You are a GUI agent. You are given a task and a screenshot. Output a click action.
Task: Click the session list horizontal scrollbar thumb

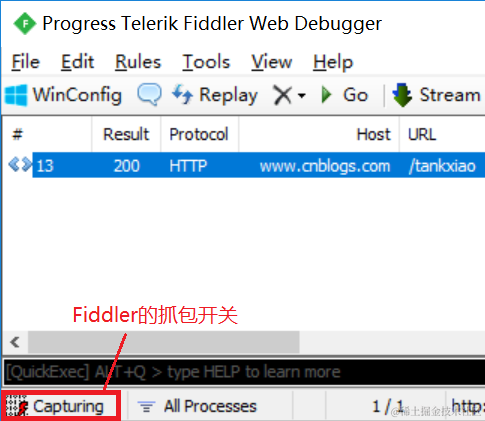pos(164,342)
